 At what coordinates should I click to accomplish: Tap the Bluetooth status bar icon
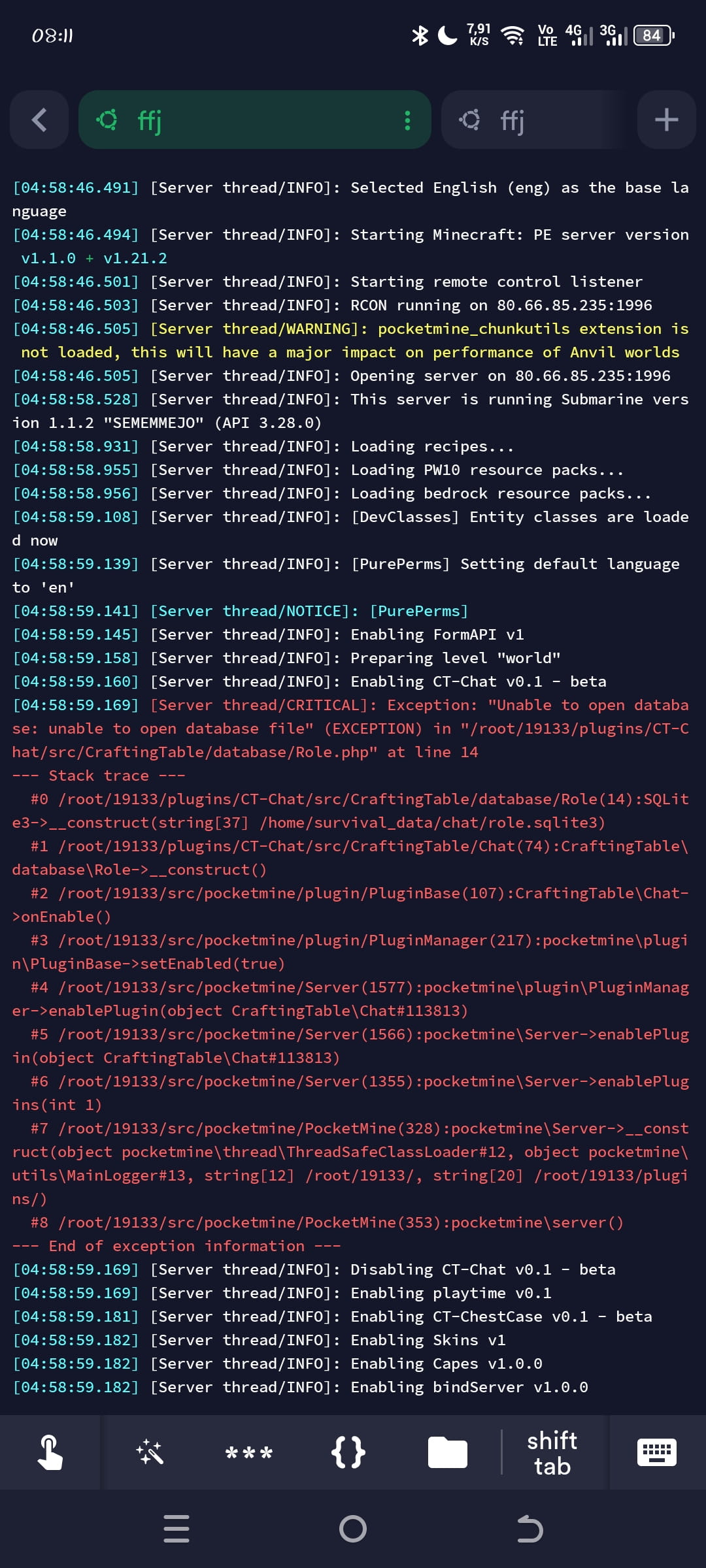(419, 35)
